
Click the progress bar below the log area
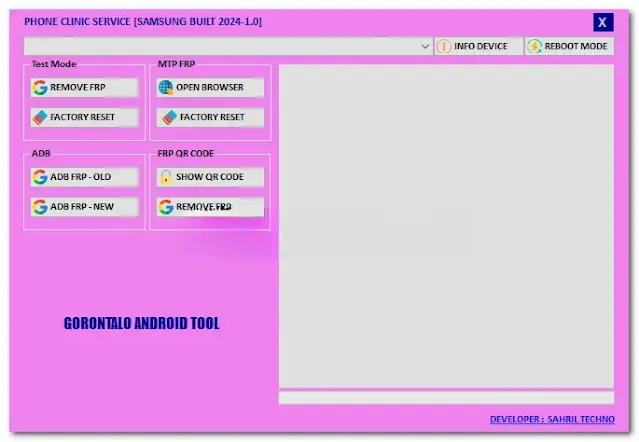pyautogui.click(x=446, y=398)
